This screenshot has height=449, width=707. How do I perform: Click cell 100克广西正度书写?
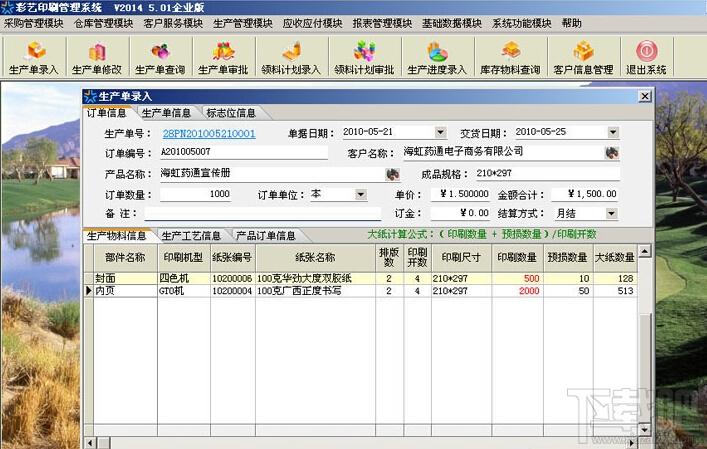click(x=315, y=291)
